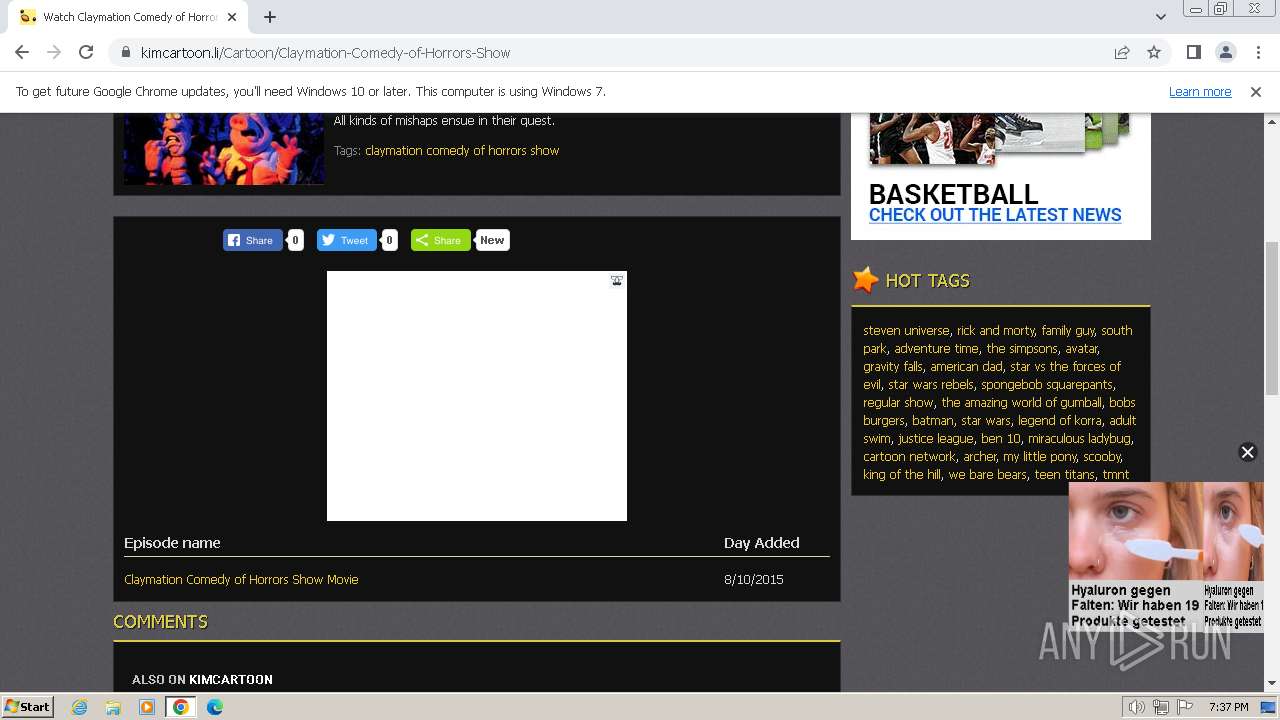Viewport: 1280px width, 720px height.
Task: Open the tab search dropdown
Action: click(x=1161, y=17)
